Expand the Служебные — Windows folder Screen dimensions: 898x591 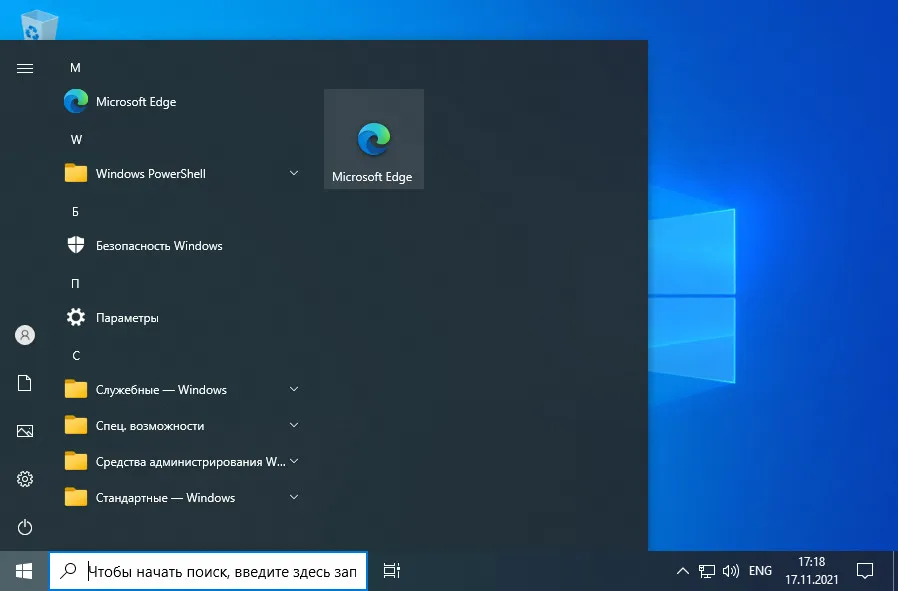[181, 390]
